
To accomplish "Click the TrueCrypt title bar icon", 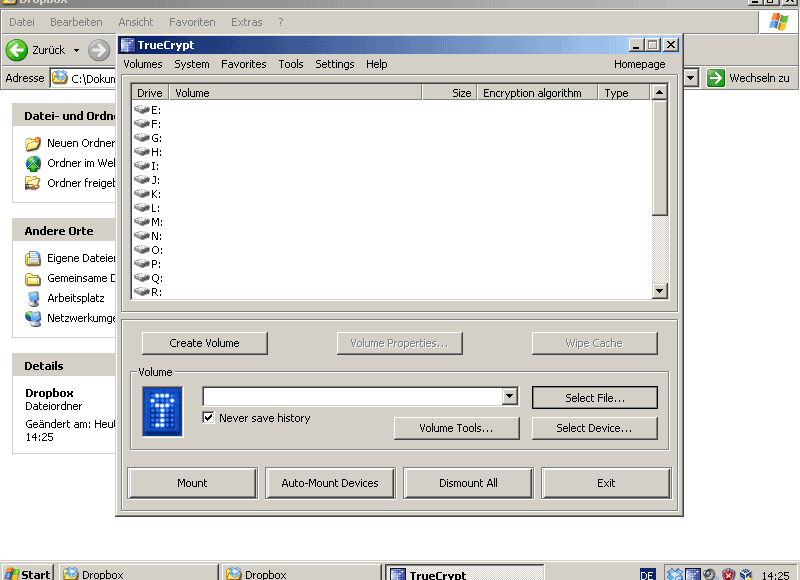I will (x=128, y=45).
